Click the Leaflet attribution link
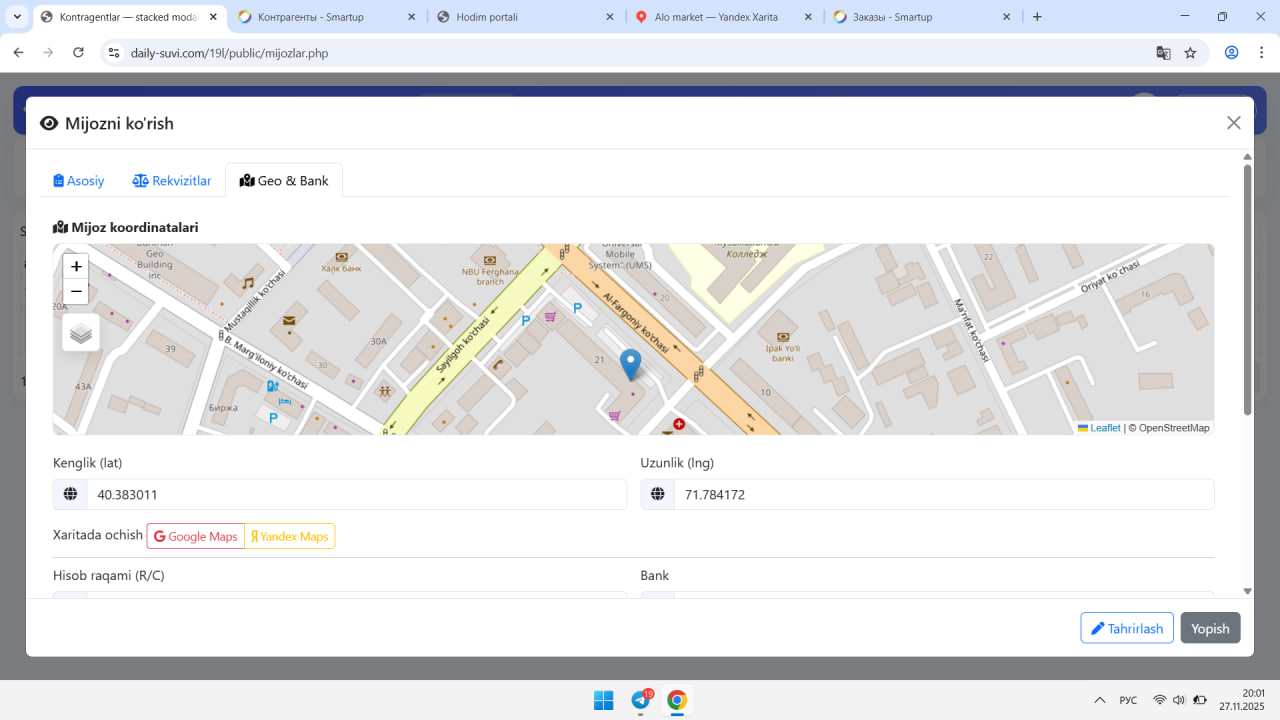This screenshot has height=720, width=1280. (x=1105, y=428)
